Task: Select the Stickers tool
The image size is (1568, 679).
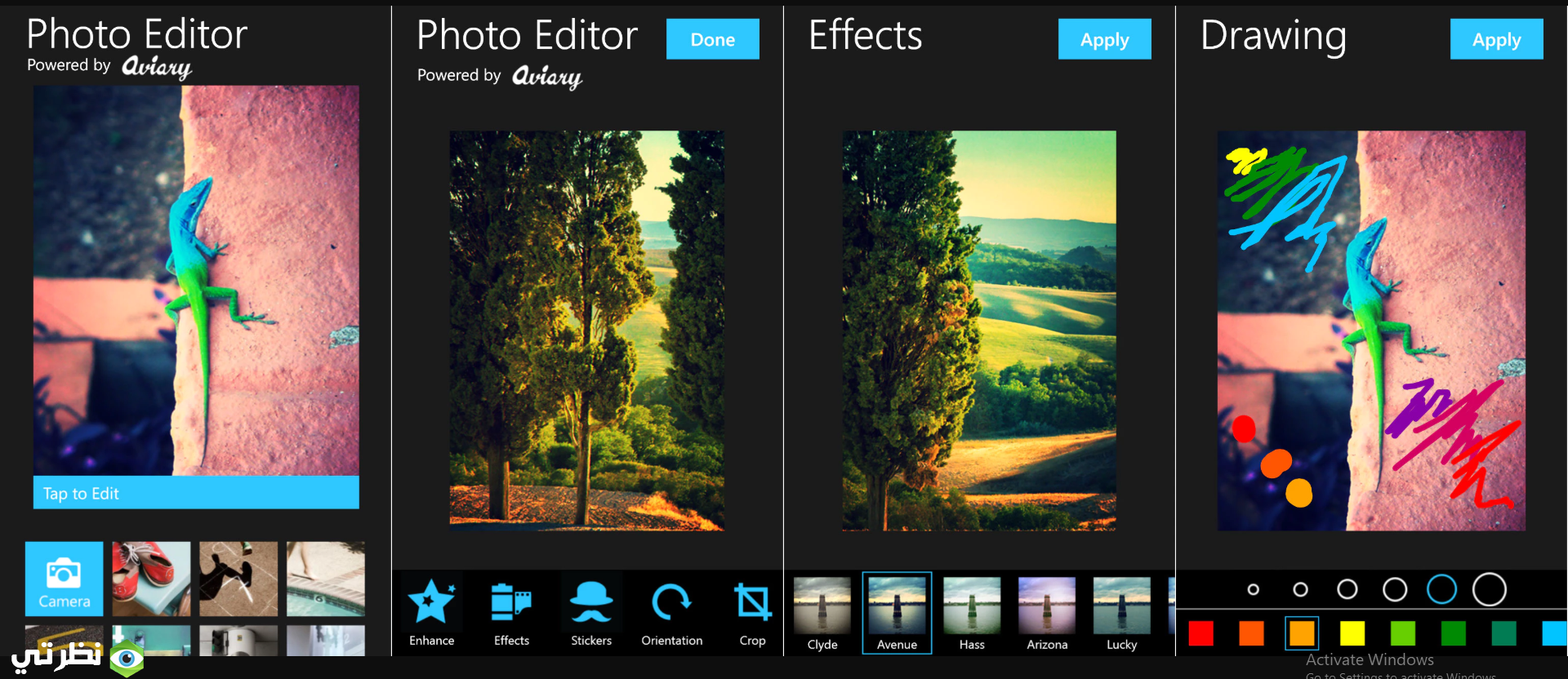Action: coord(591,613)
